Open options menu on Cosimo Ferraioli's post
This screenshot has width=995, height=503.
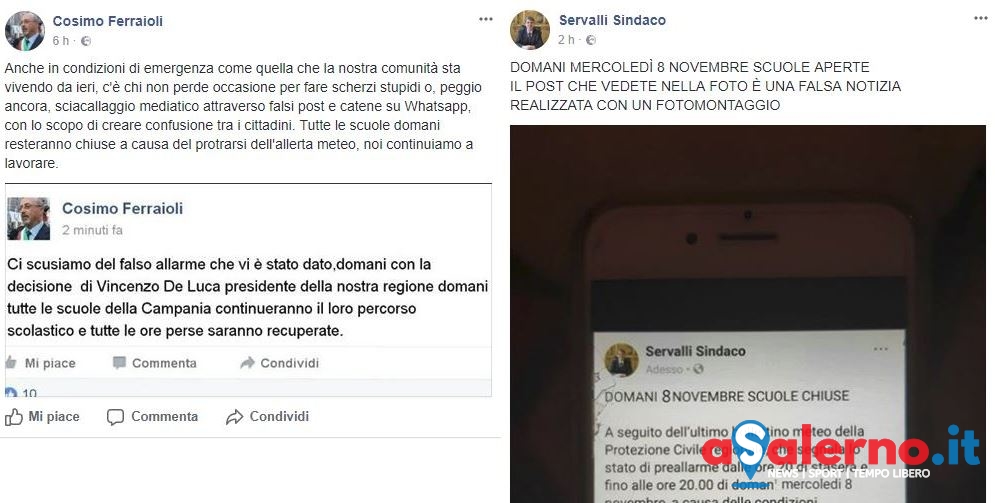[485, 19]
